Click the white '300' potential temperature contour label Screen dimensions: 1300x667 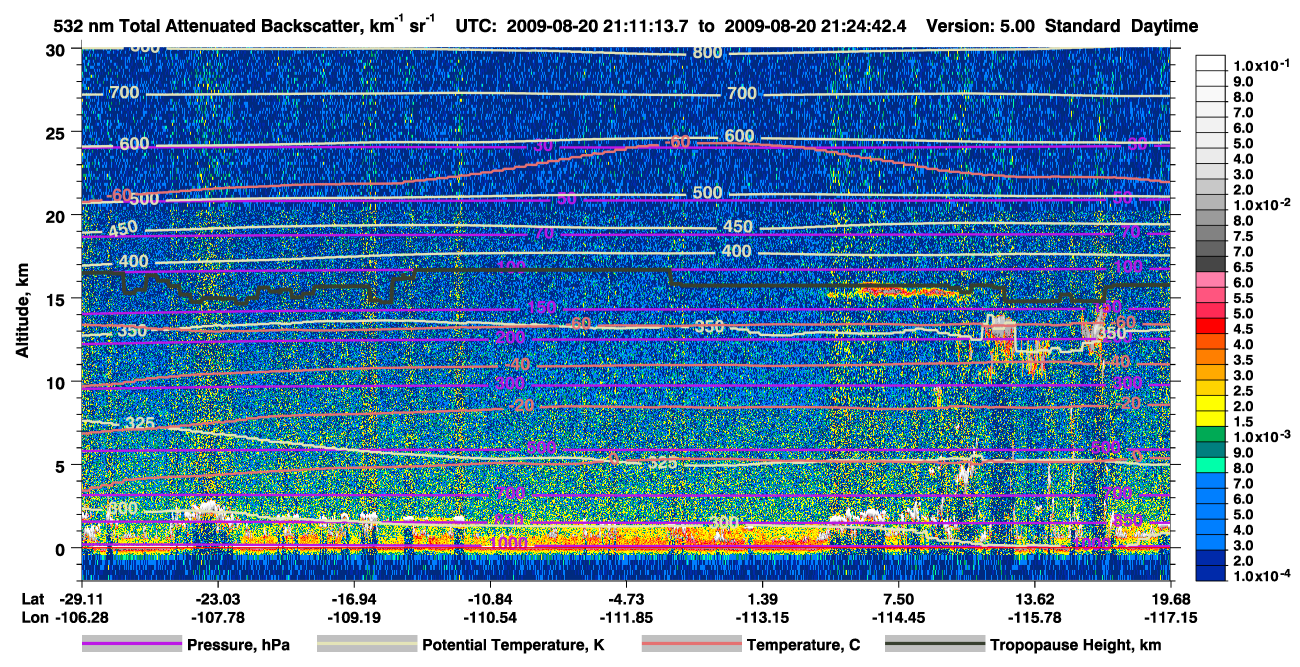723,522
